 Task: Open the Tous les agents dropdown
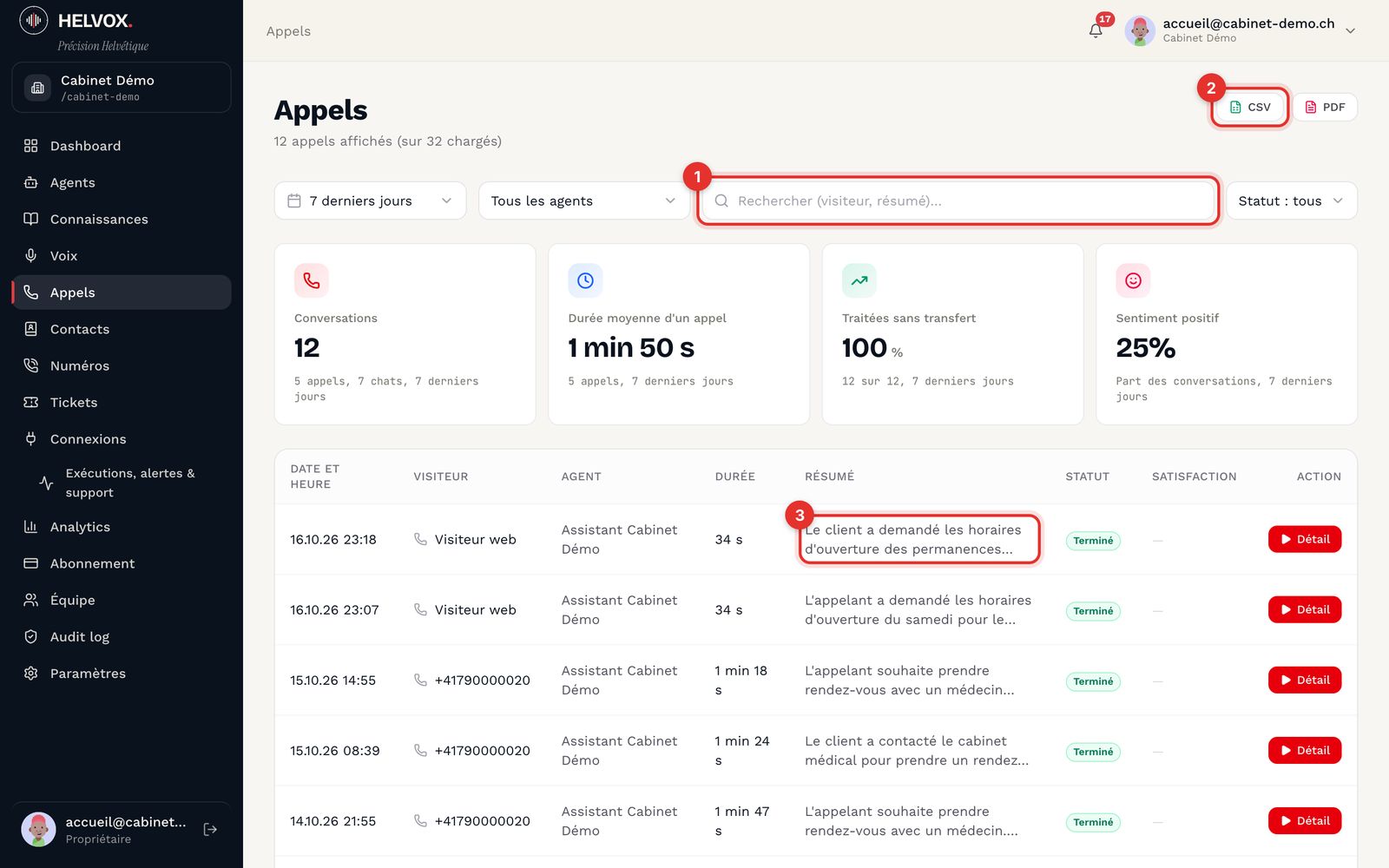click(x=584, y=201)
